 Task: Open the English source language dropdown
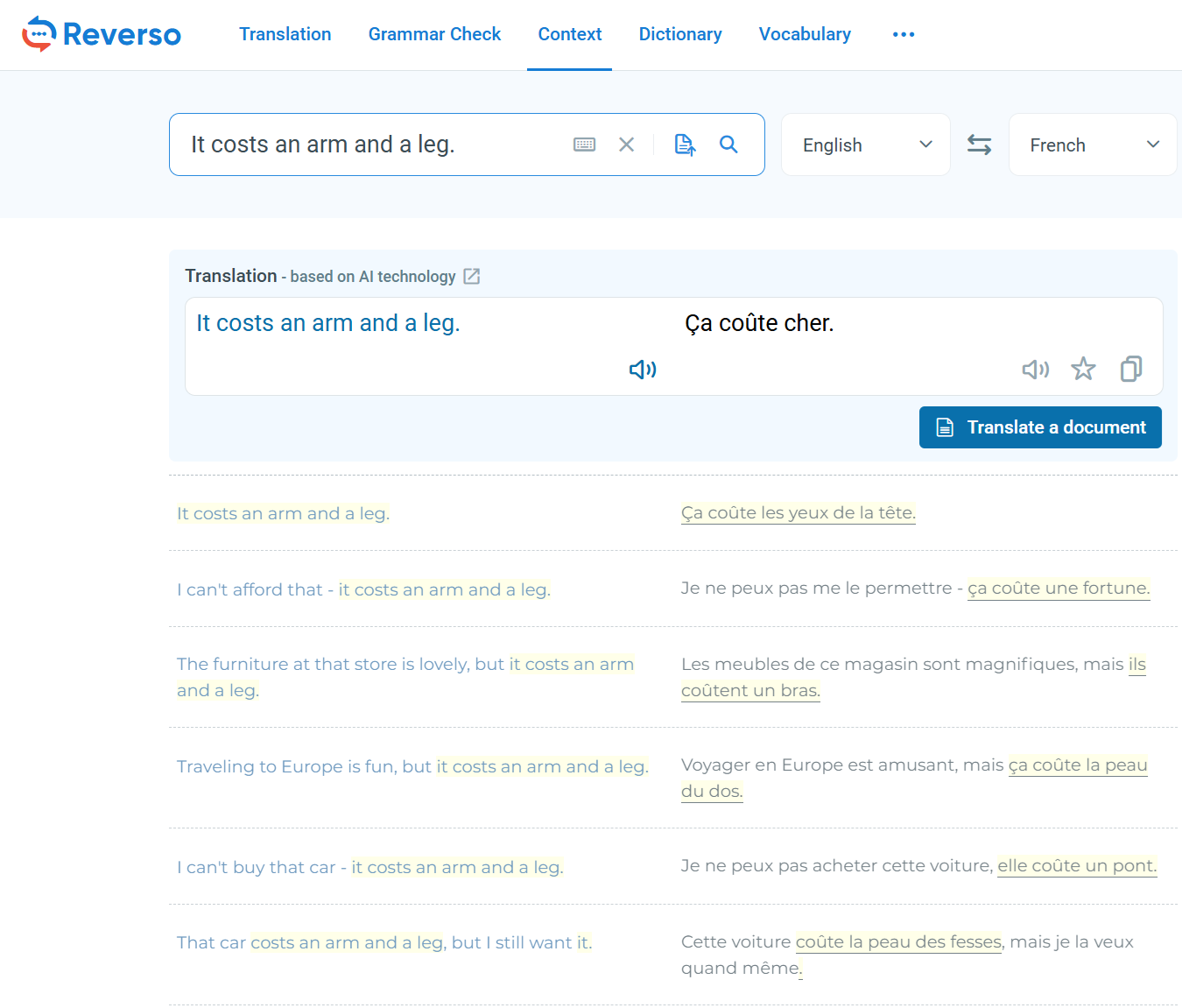pos(865,145)
